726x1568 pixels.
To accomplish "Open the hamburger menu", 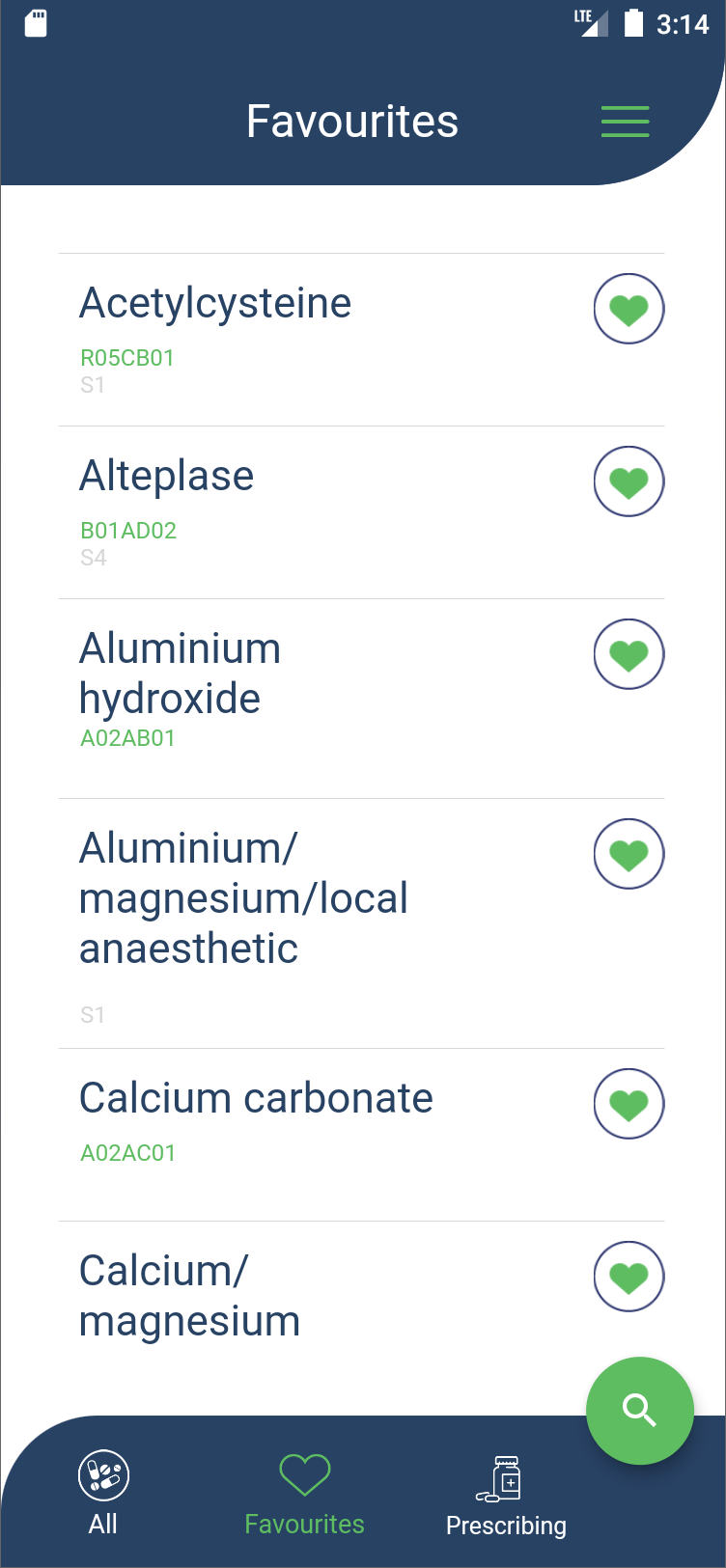I will [625, 122].
